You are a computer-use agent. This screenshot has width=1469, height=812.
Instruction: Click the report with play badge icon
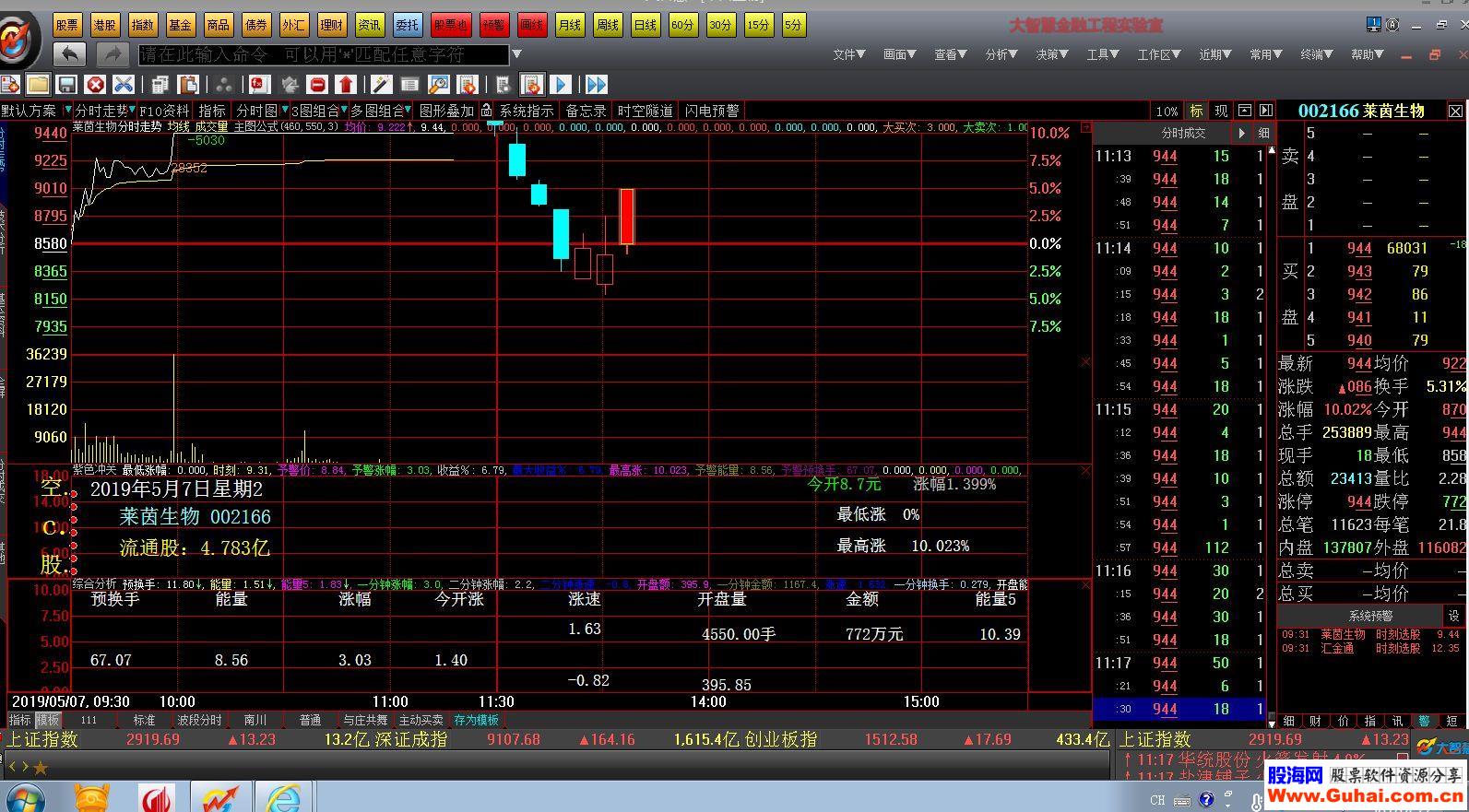tap(468, 85)
